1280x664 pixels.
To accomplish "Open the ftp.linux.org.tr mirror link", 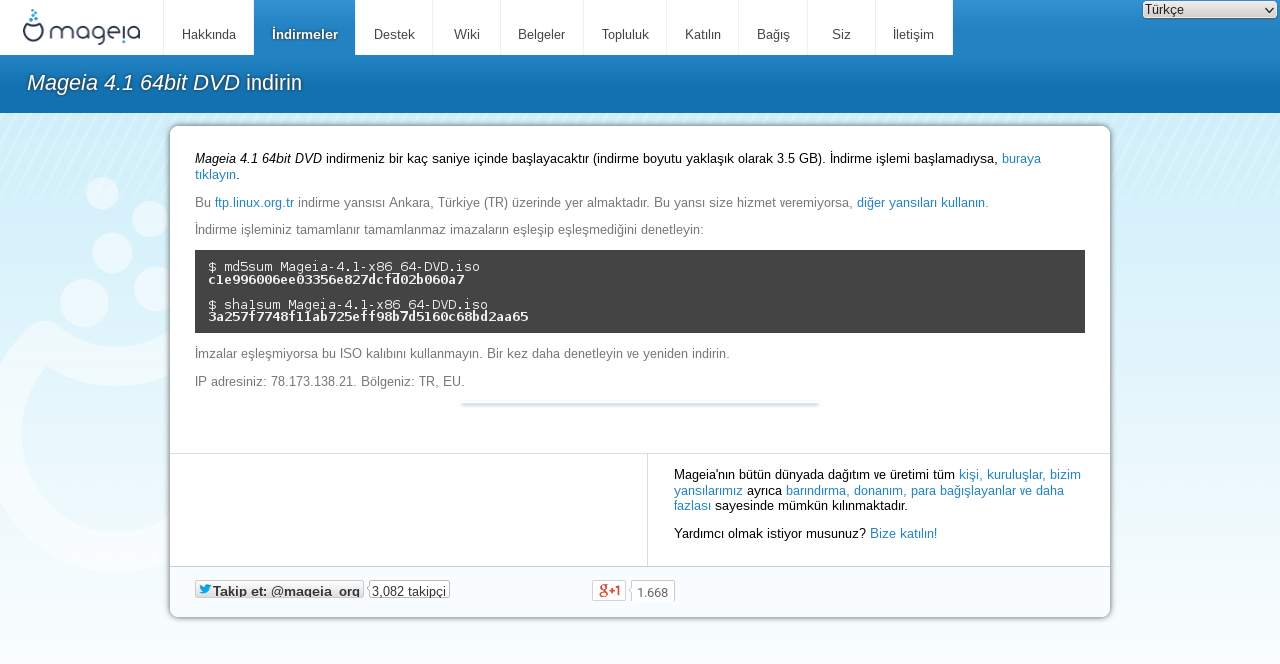I will (x=254, y=202).
